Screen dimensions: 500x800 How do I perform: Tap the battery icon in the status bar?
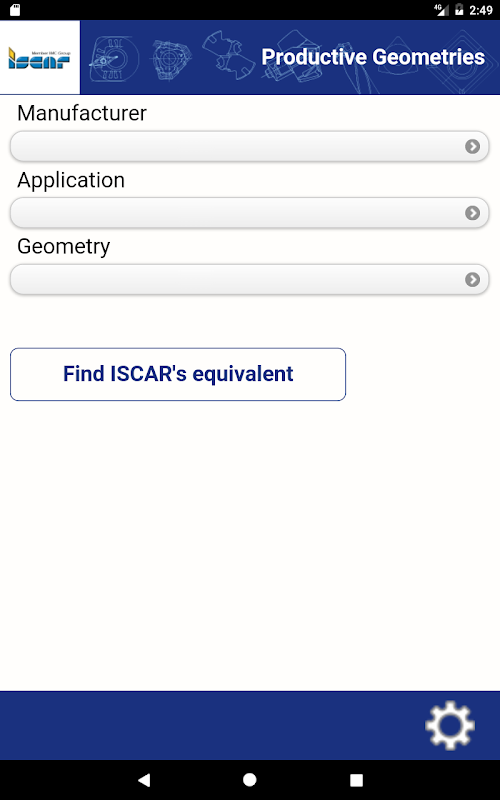tap(459, 10)
